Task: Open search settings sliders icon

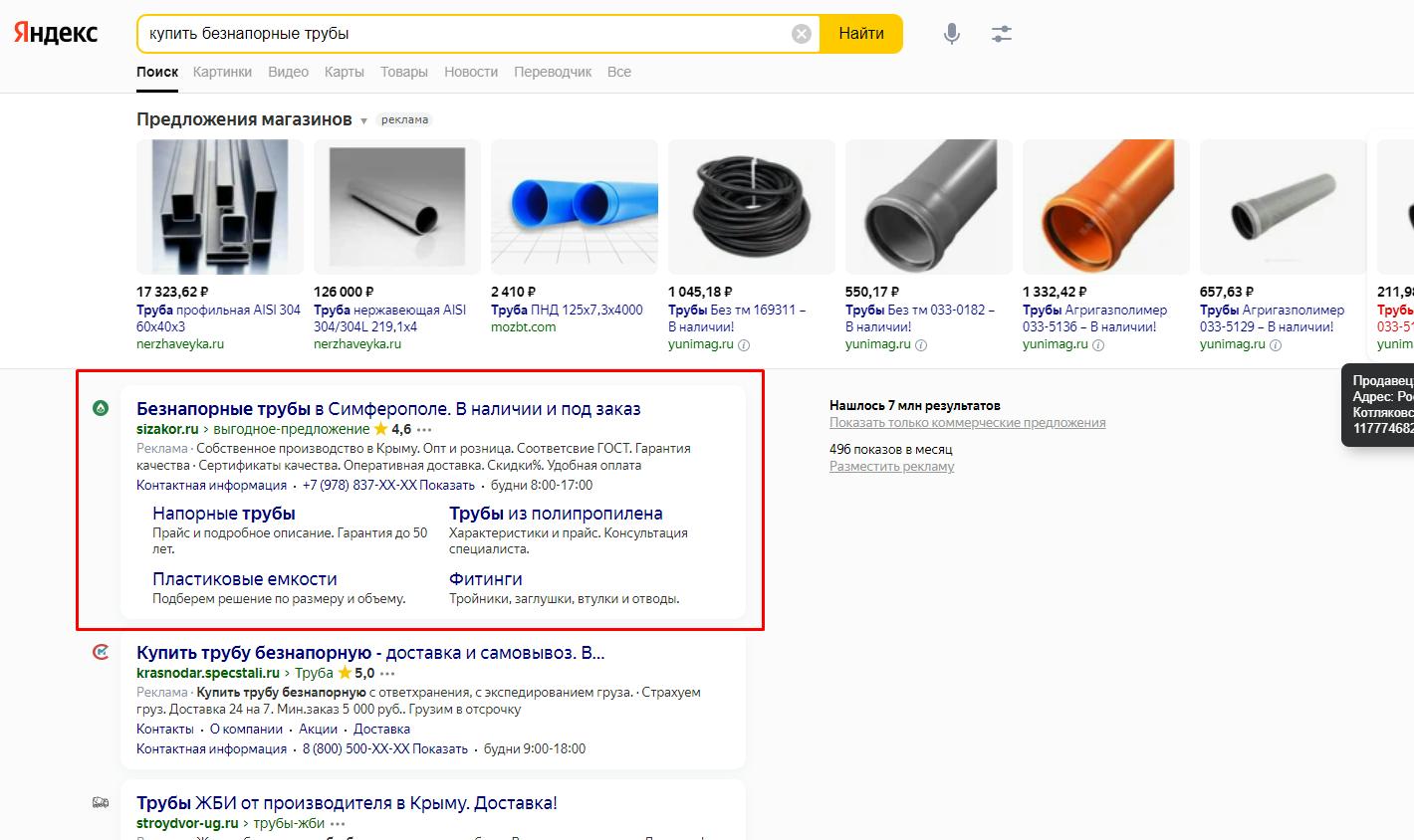Action: [x=1002, y=34]
